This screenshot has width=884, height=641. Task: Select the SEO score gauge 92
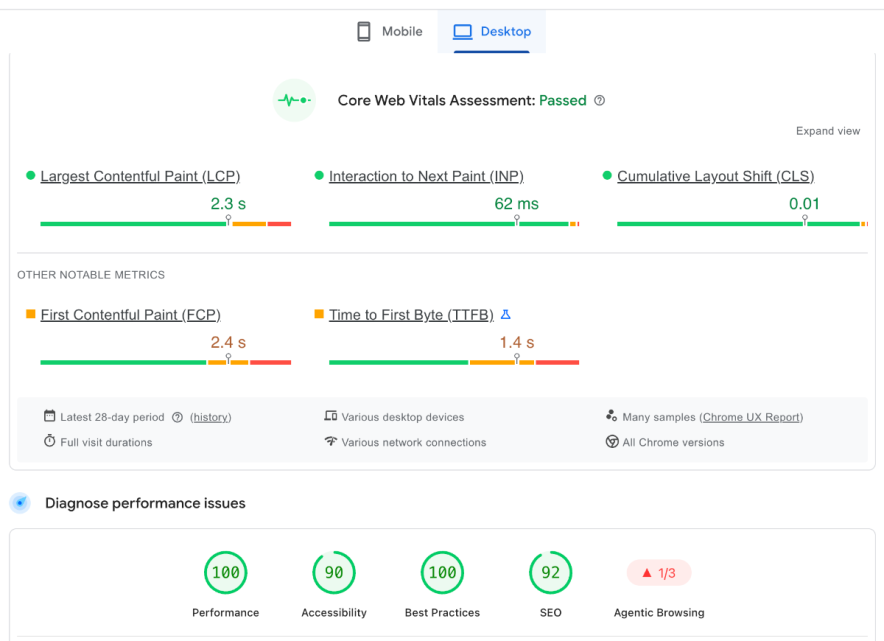pos(551,573)
